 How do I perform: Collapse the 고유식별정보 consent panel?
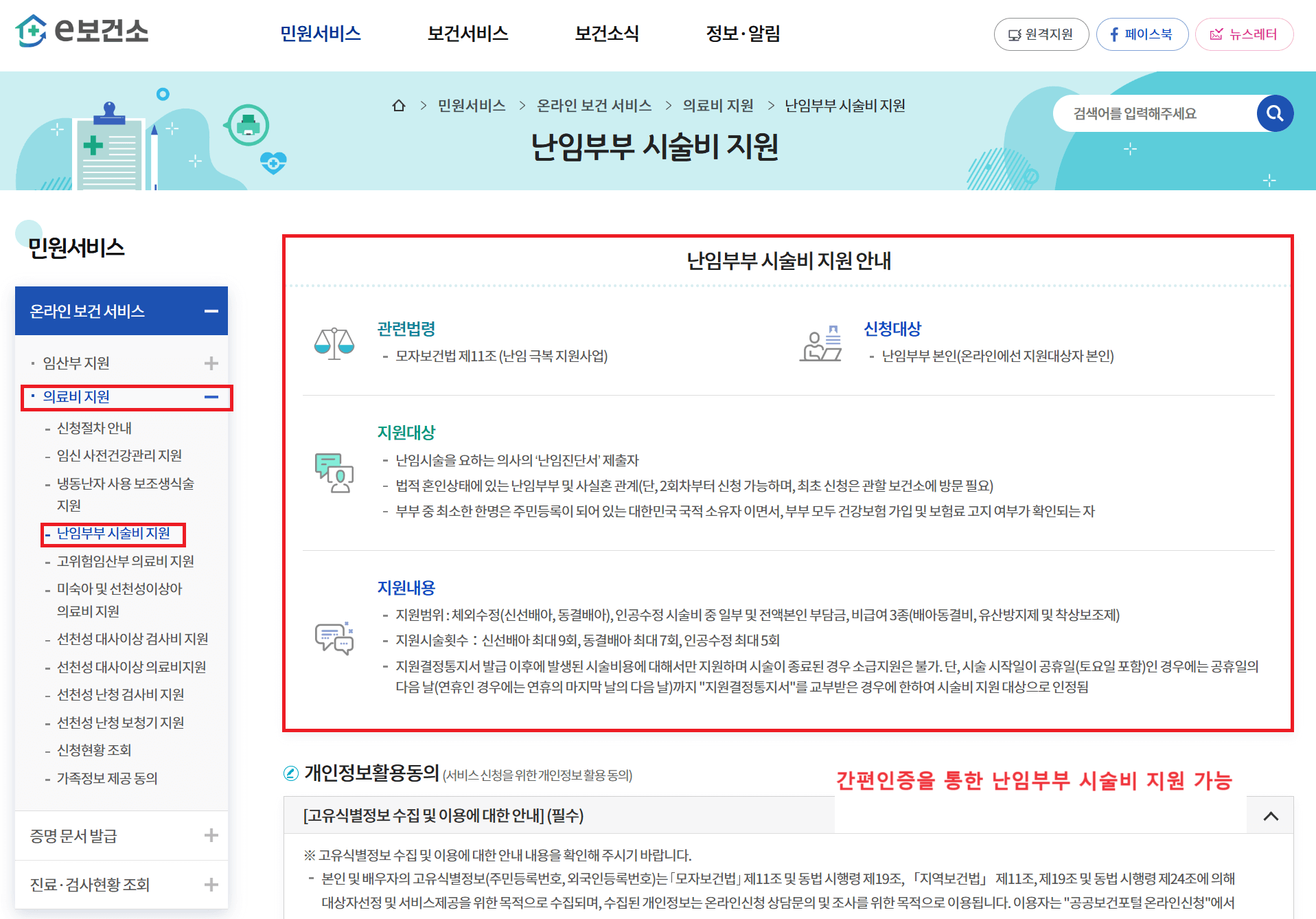click(x=1270, y=815)
